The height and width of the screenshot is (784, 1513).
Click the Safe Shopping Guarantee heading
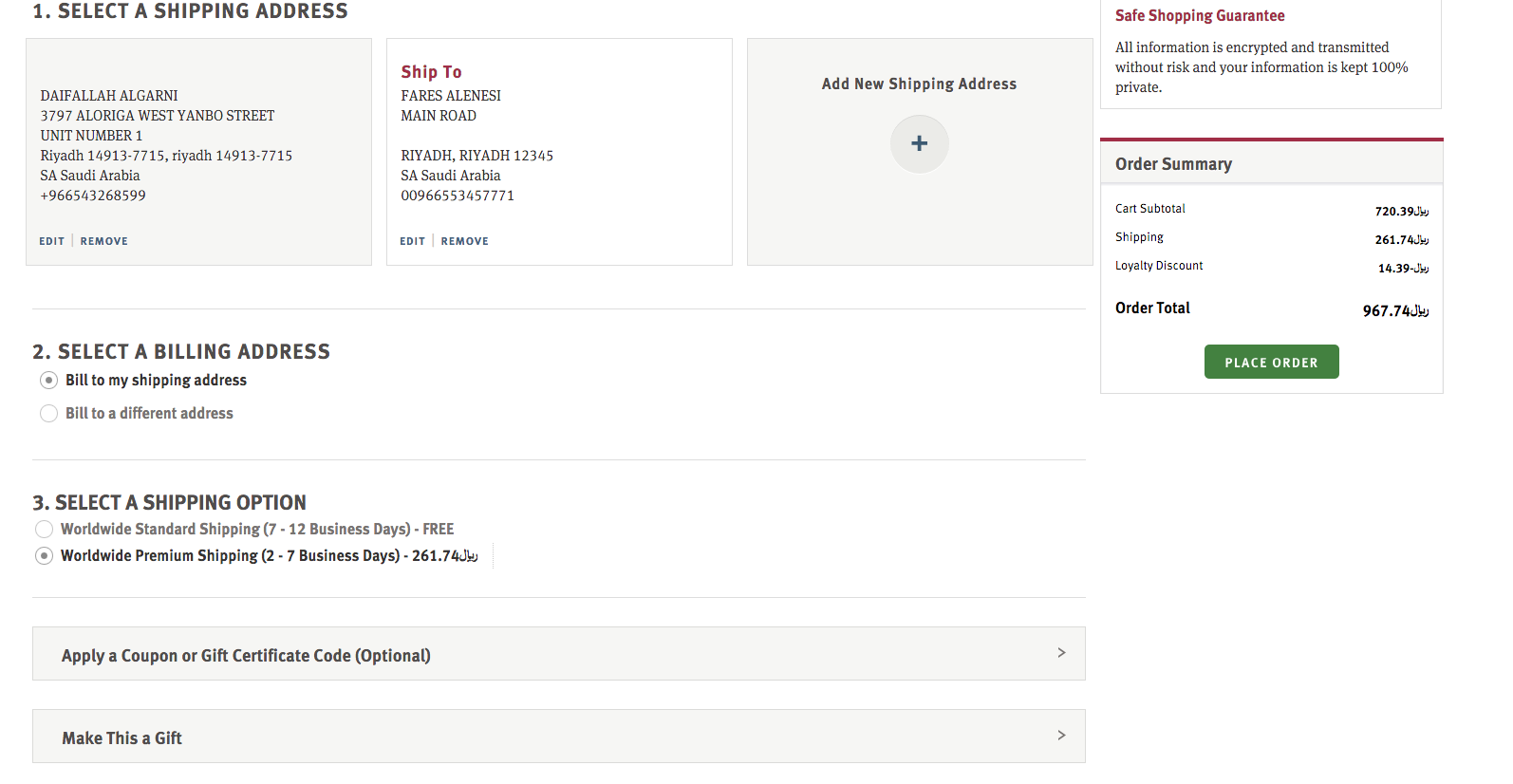1200,16
